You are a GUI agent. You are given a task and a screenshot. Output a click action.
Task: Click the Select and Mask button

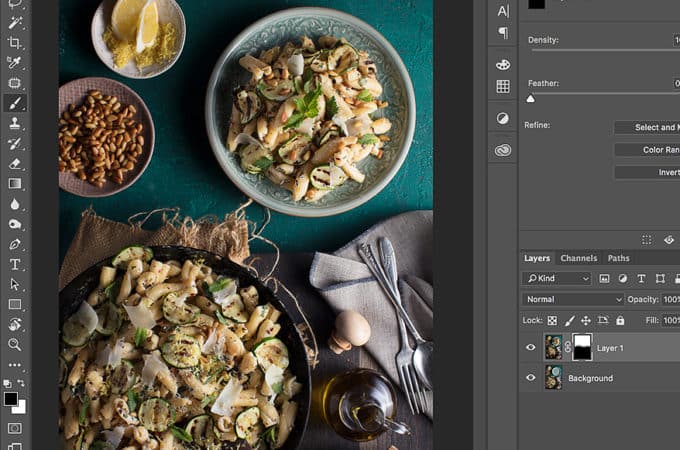[647, 127]
